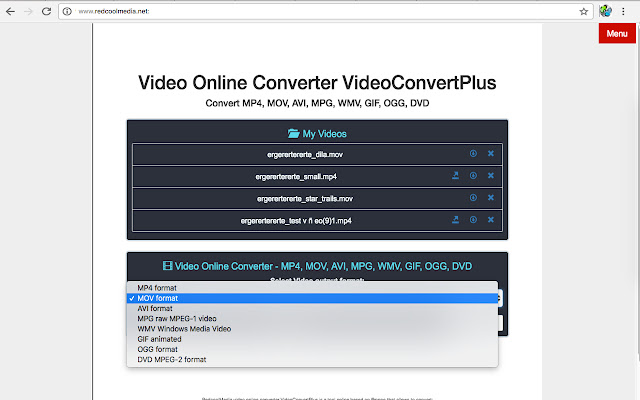Screen dimensions: 640x400
Task: Pick AVI format from the list
Action: 312,309
